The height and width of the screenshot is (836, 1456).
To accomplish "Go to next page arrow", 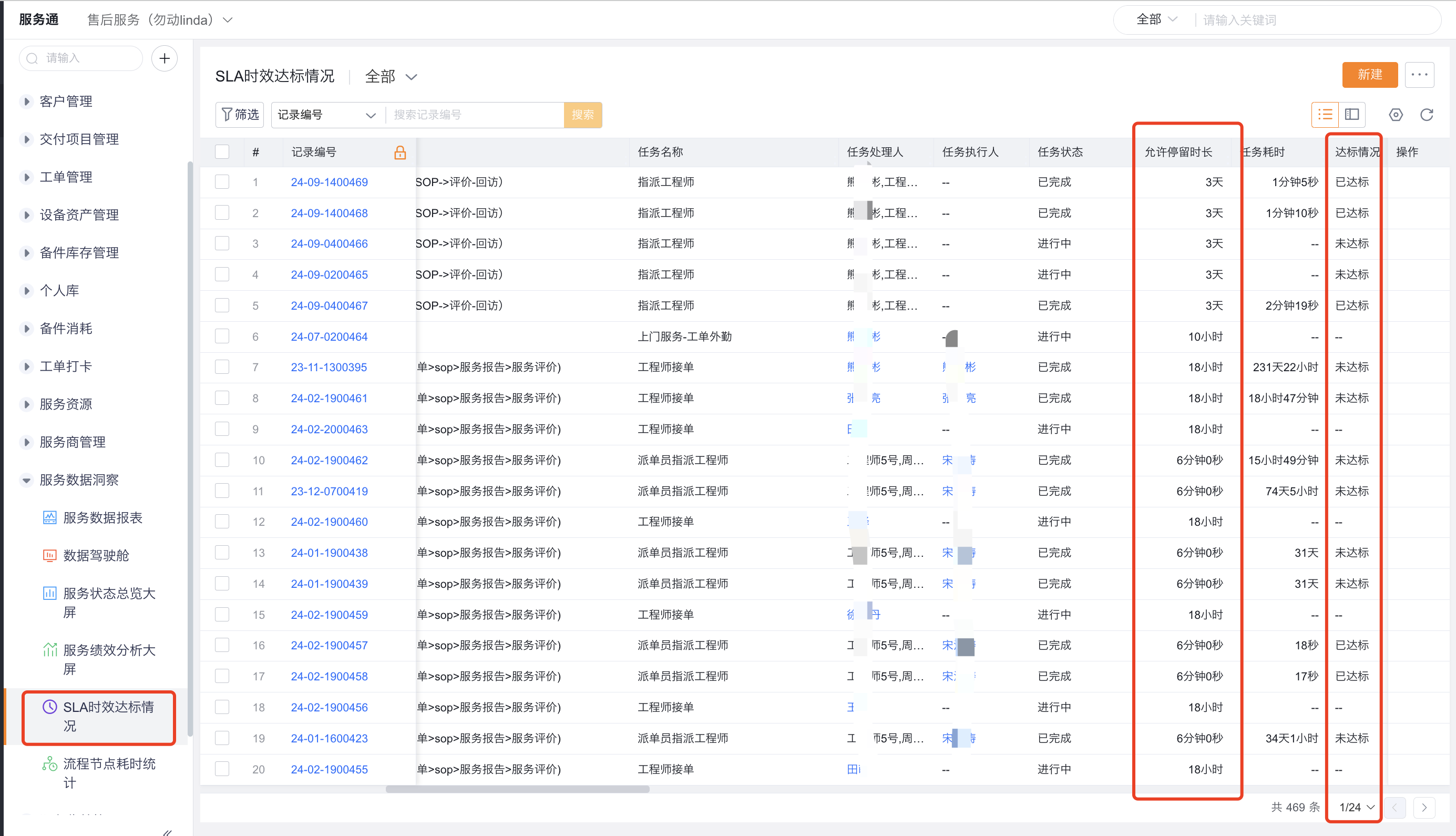I will point(1424,807).
